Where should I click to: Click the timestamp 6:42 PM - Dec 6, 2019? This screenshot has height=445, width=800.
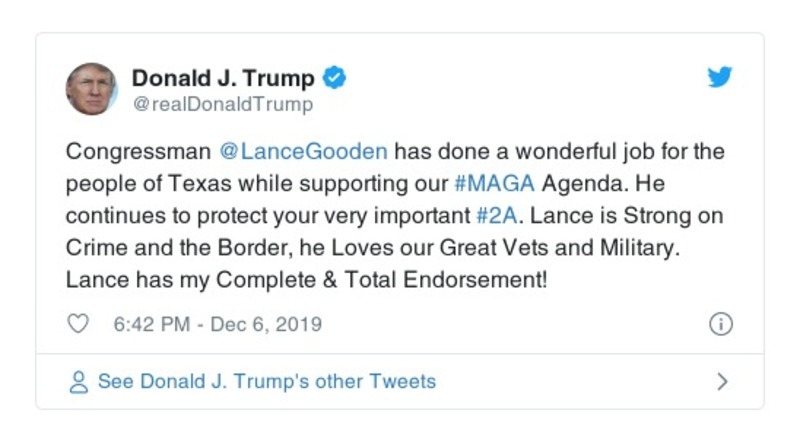[218, 324]
